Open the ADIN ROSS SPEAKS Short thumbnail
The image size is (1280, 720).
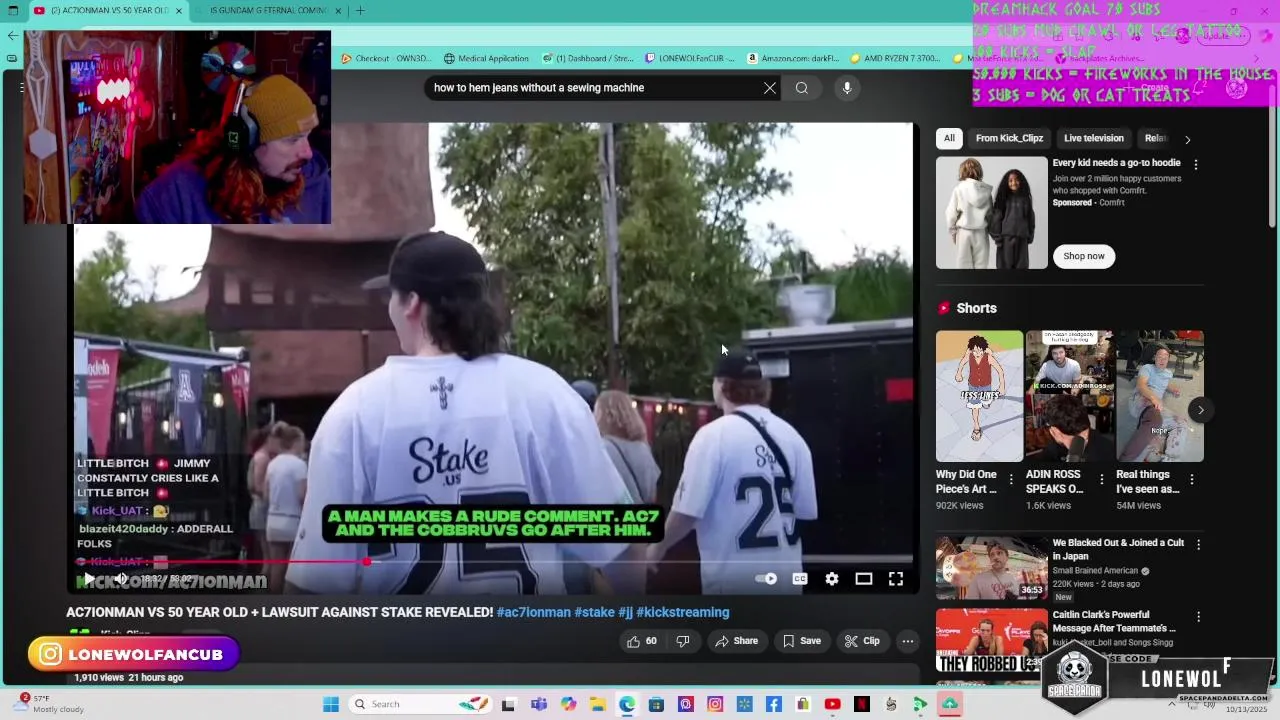pos(1069,396)
